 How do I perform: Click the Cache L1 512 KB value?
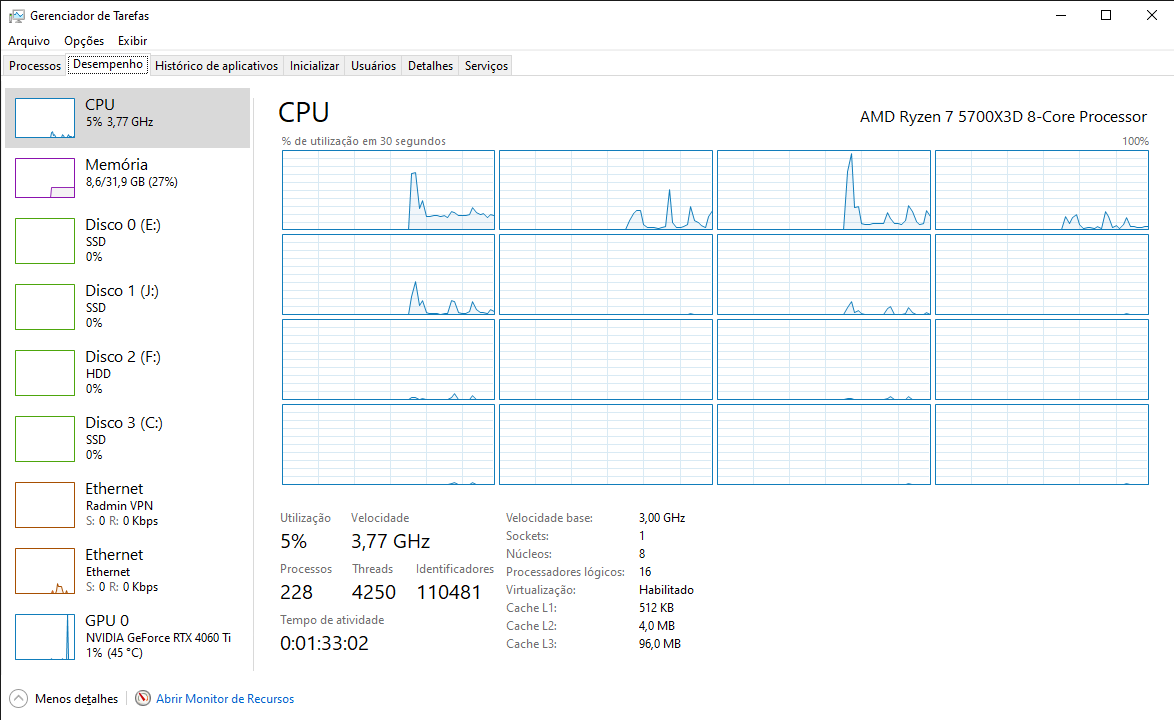[656, 608]
